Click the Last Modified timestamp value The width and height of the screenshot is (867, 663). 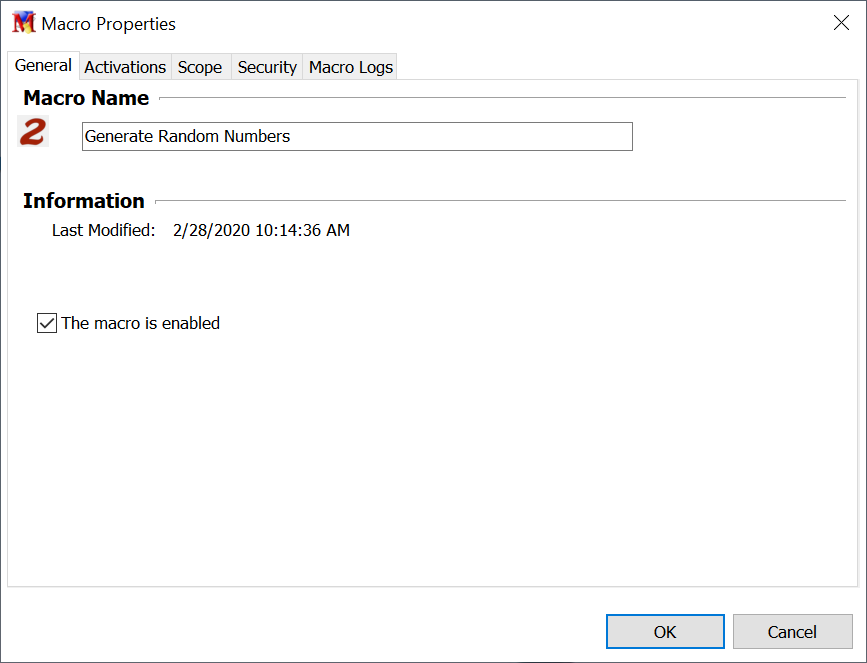click(261, 230)
